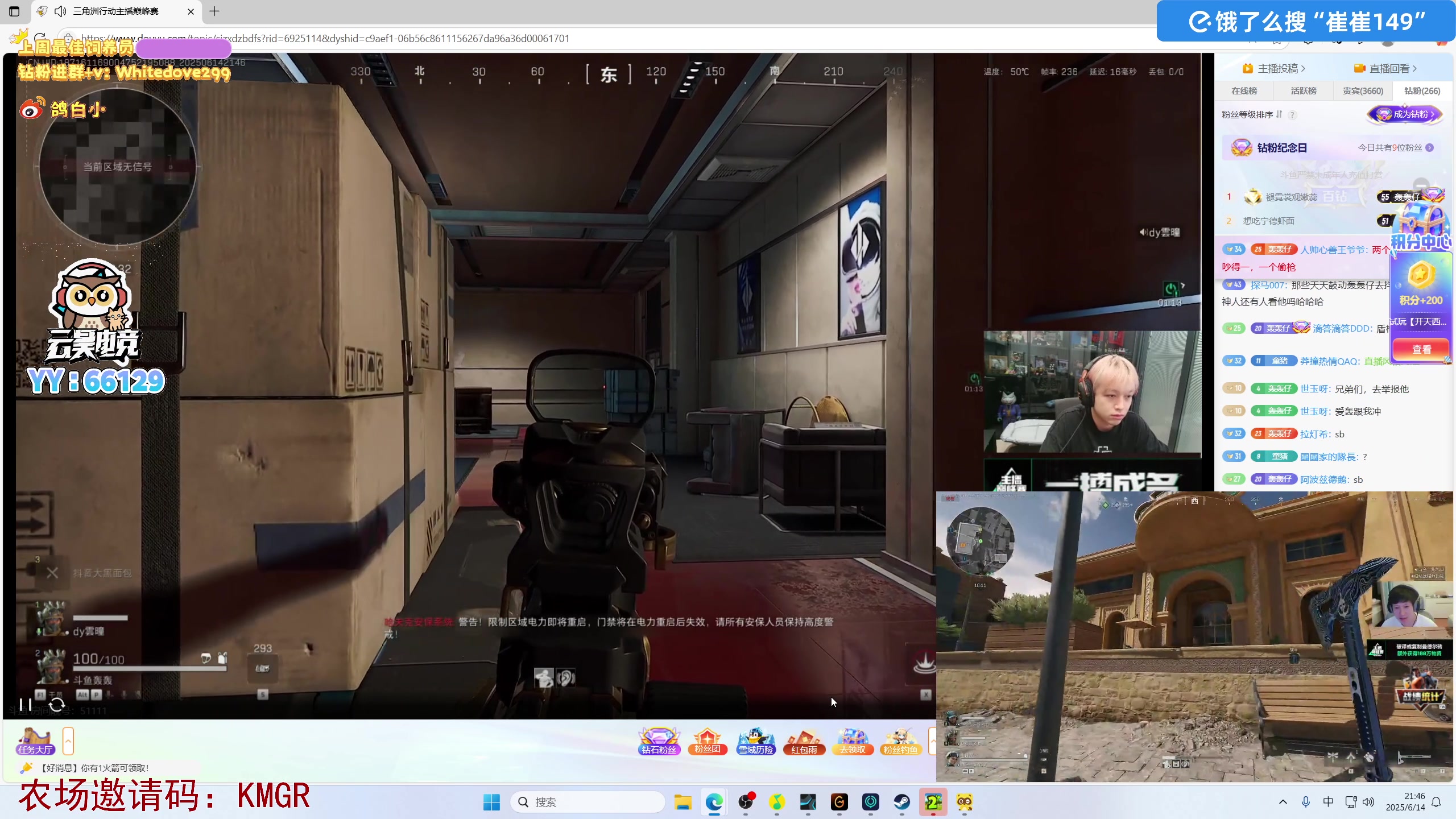Click username 圆圆家的隊長 in chat
1456x819 pixels.
click(x=1327, y=457)
